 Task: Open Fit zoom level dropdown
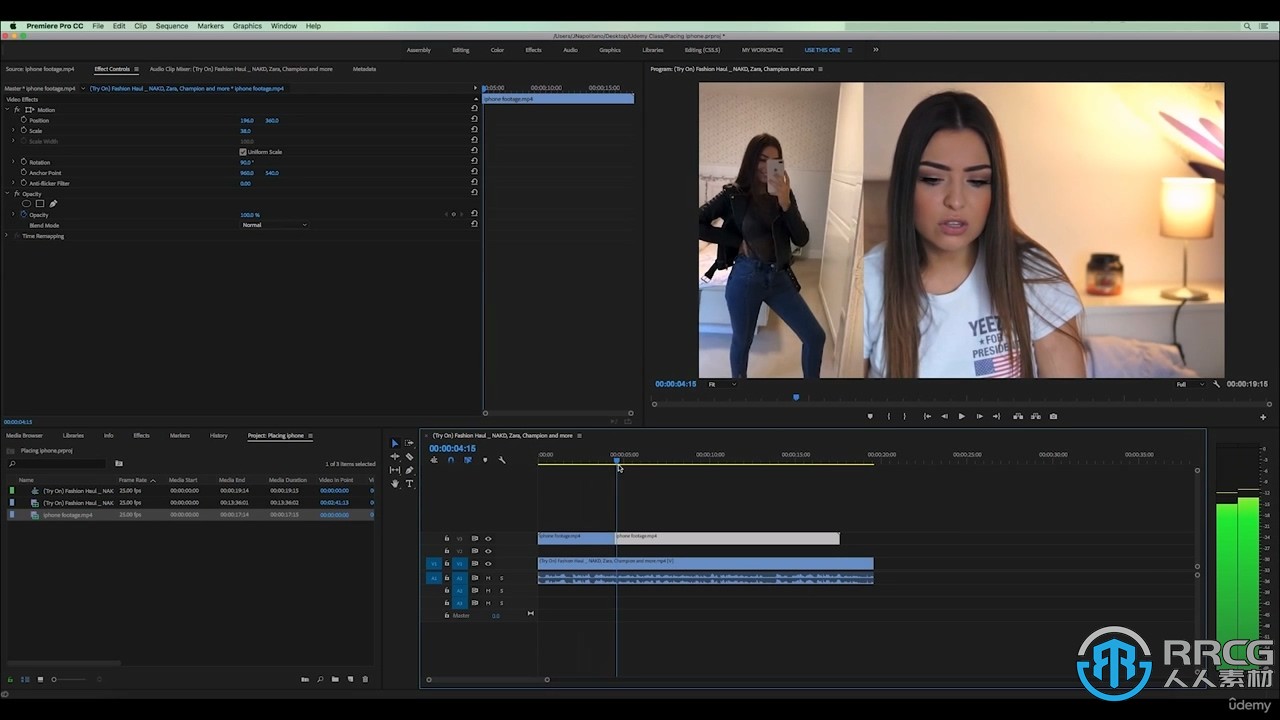pyautogui.click(x=721, y=384)
